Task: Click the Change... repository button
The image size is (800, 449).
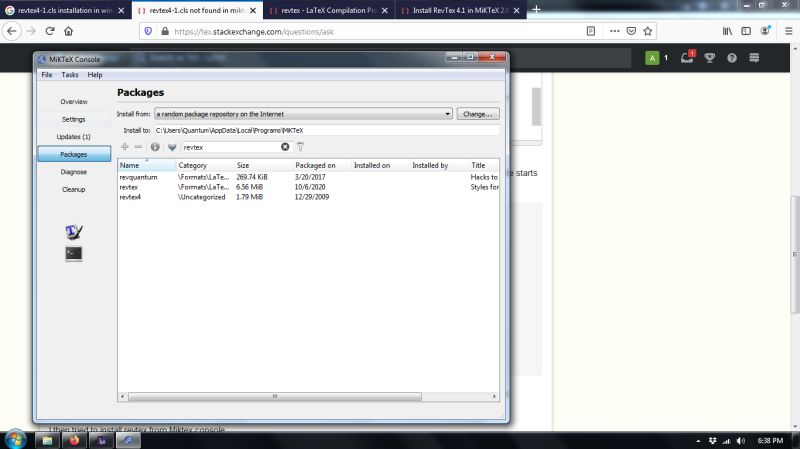Action: (x=478, y=114)
